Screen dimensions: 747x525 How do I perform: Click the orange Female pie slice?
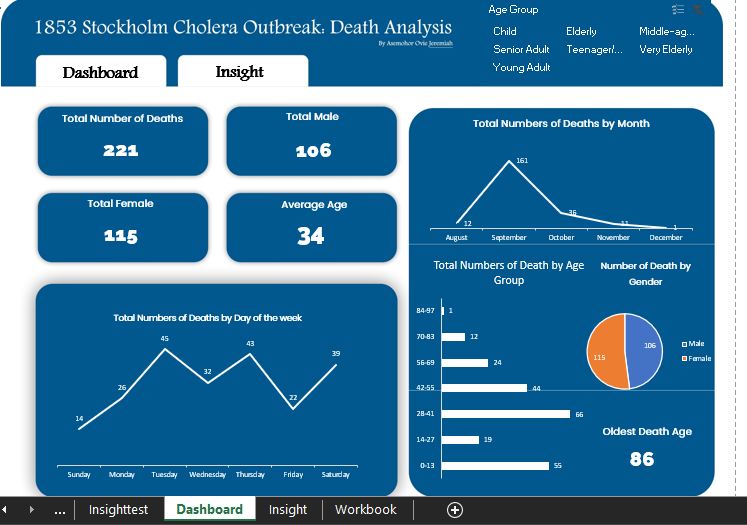pyautogui.click(x=606, y=353)
